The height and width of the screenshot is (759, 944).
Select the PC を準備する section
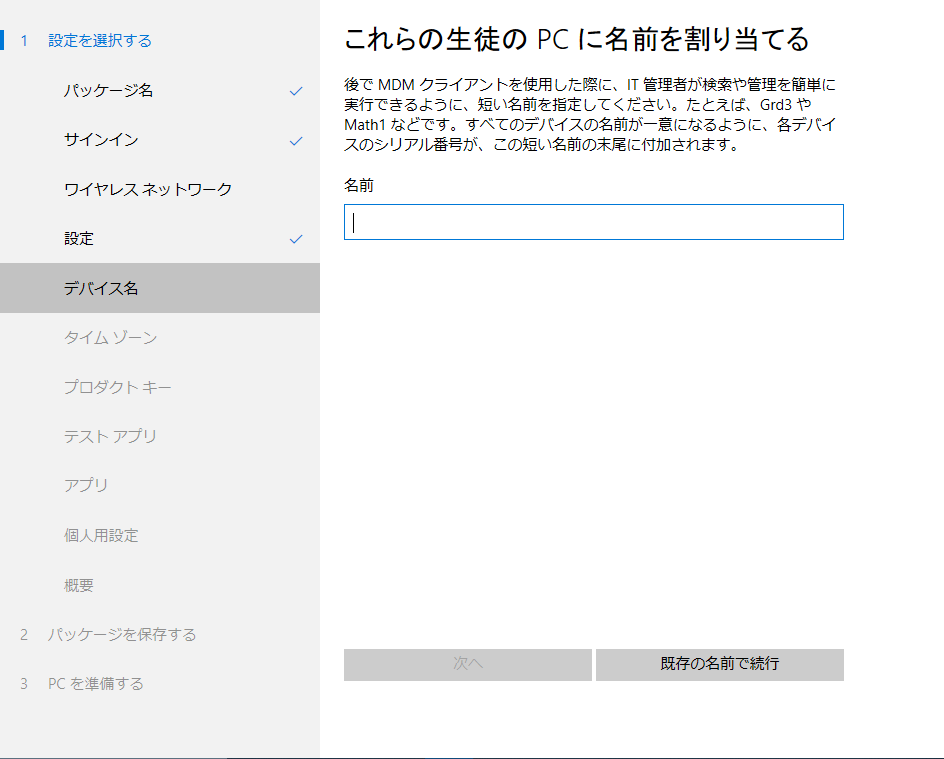pos(96,684)
